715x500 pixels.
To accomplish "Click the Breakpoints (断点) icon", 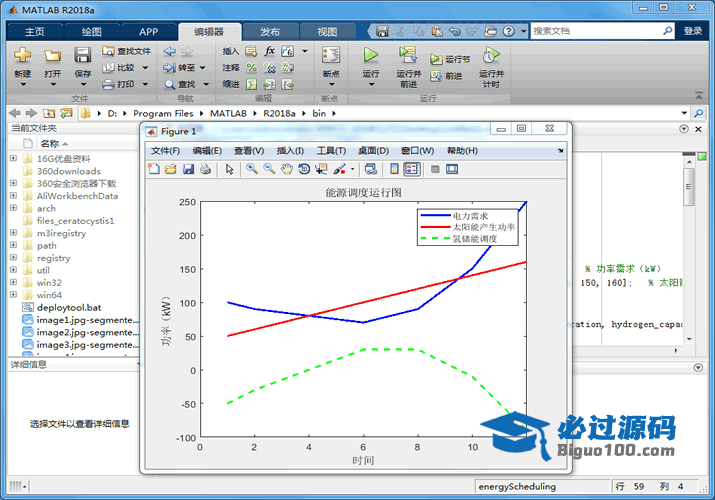I will [331, 56].
